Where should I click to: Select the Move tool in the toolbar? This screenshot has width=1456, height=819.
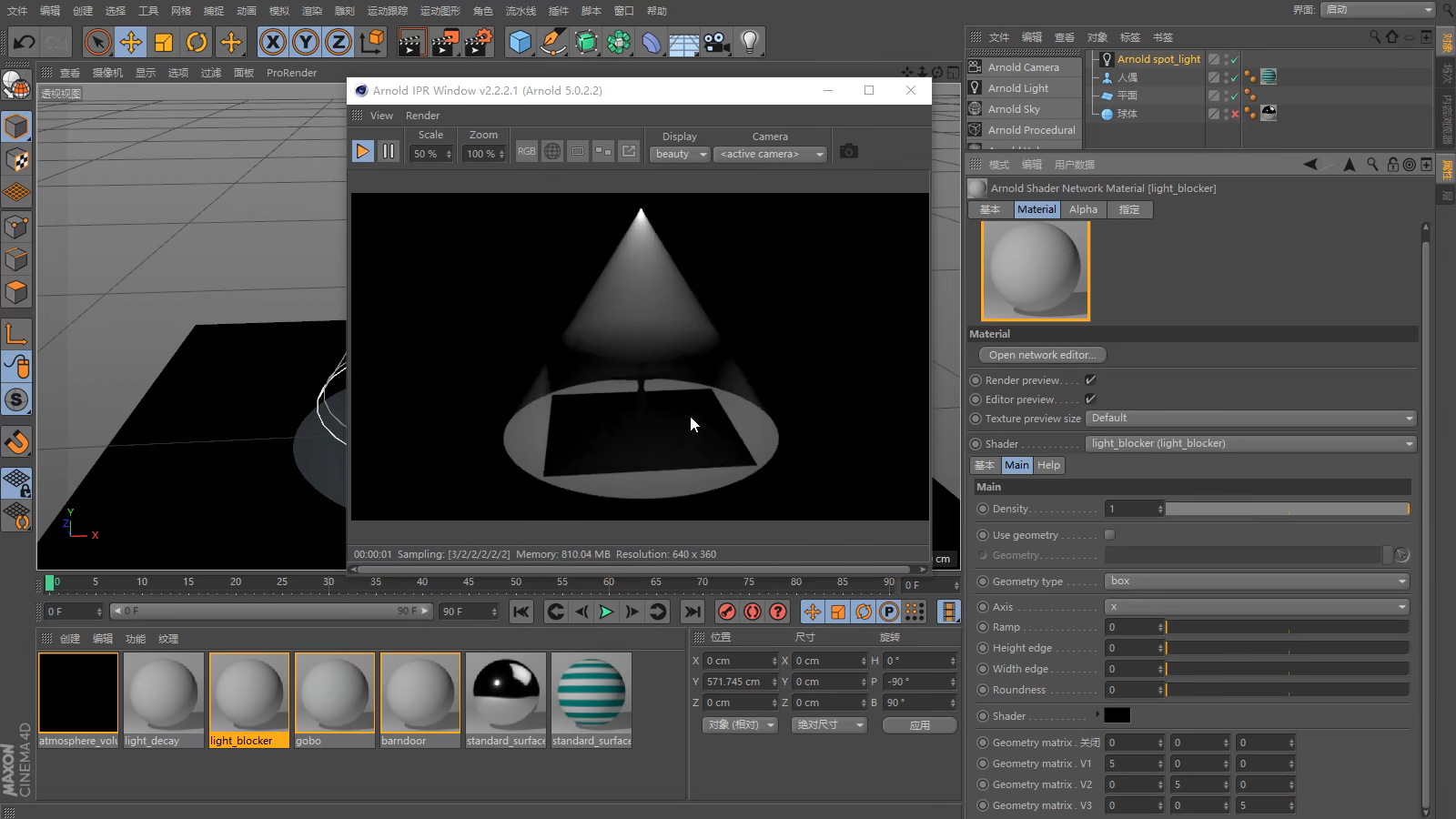131,42
